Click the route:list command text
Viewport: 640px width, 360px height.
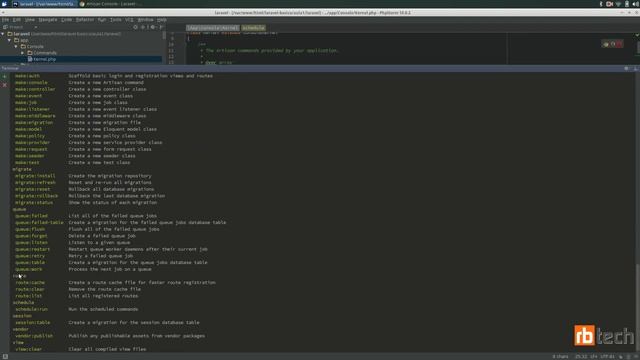click(29, 296)
